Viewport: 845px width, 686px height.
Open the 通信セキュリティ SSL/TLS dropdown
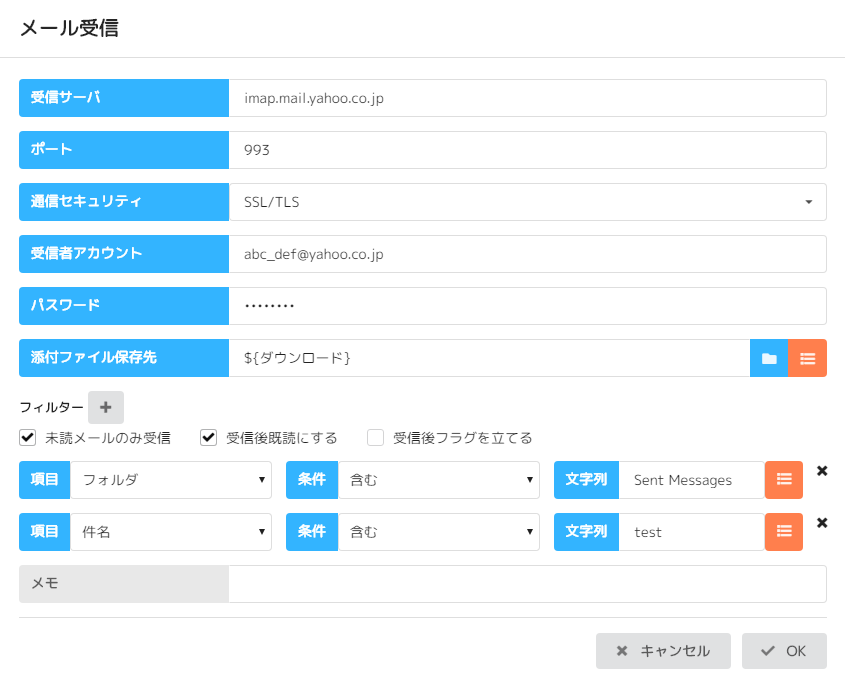click(x=527, y=202)
